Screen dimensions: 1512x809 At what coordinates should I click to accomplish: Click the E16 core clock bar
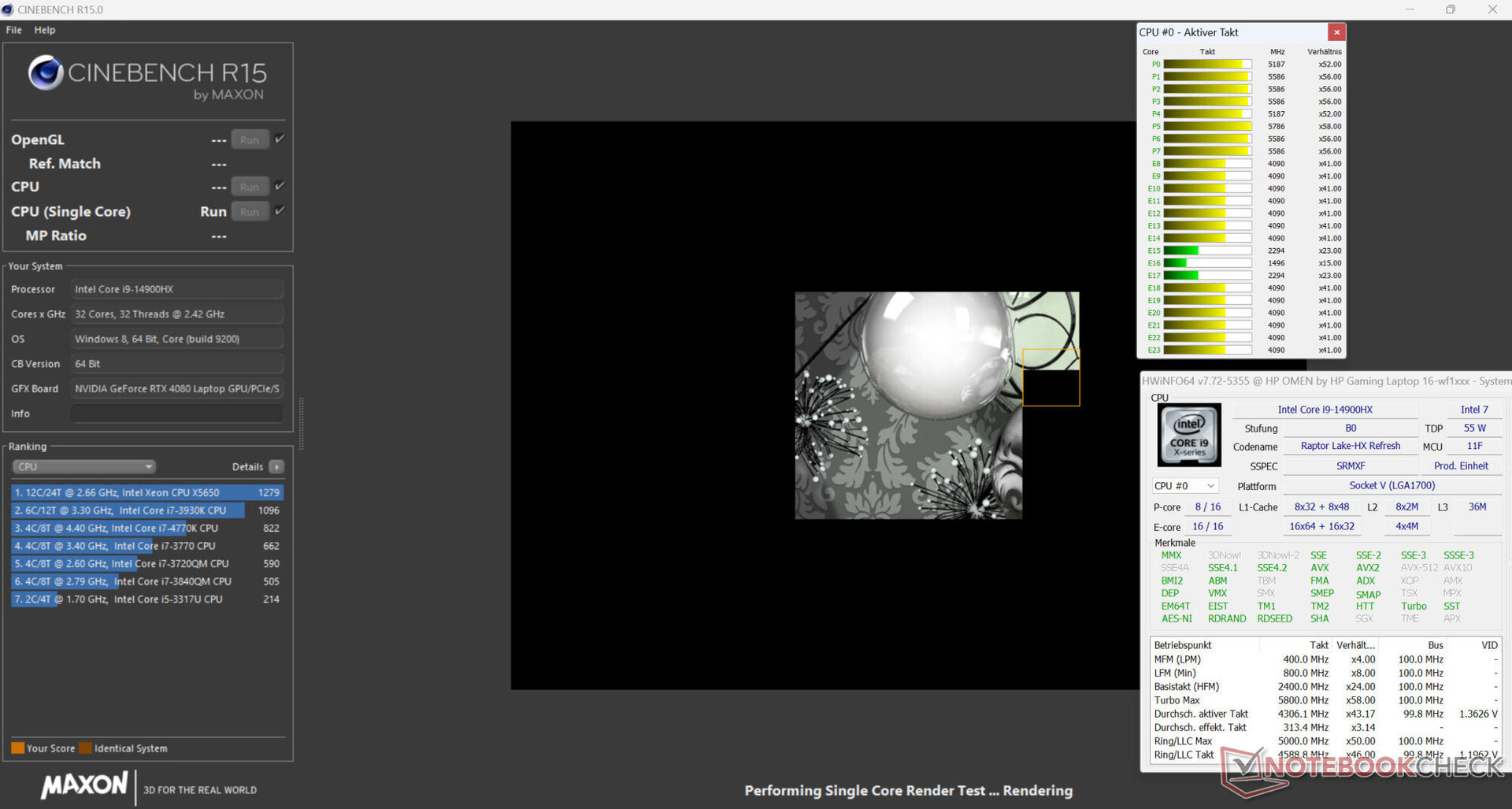pyautogui.click(x=1207, y=263)
